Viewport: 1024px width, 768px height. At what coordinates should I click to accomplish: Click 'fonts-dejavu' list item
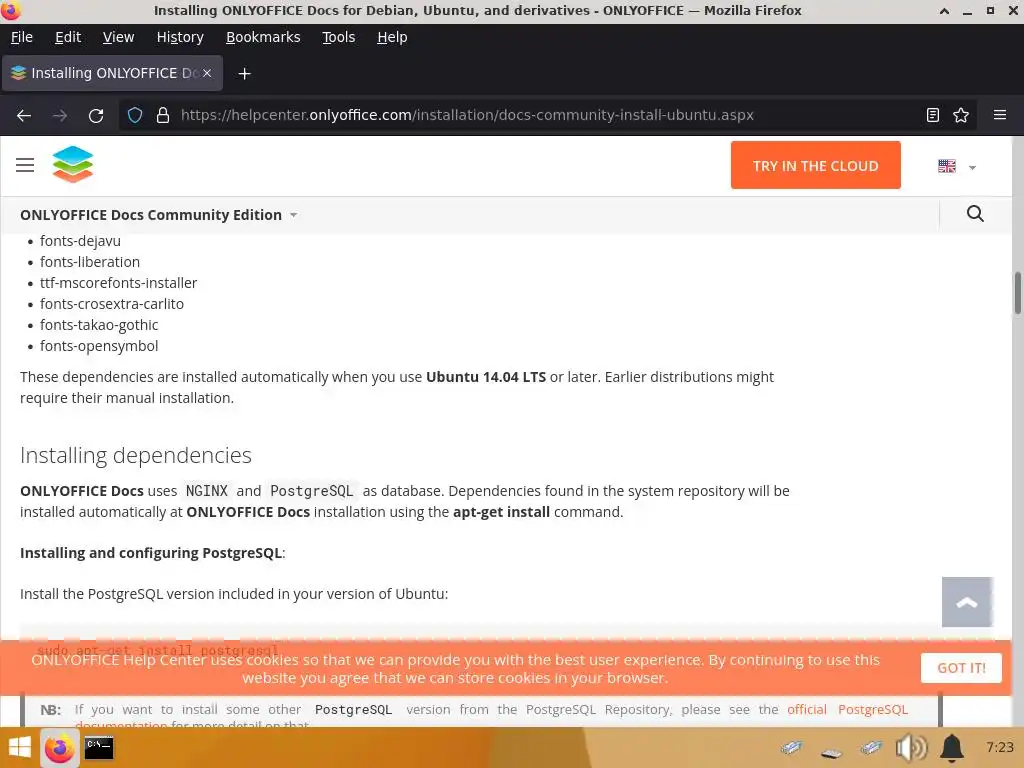coord(80,241)
